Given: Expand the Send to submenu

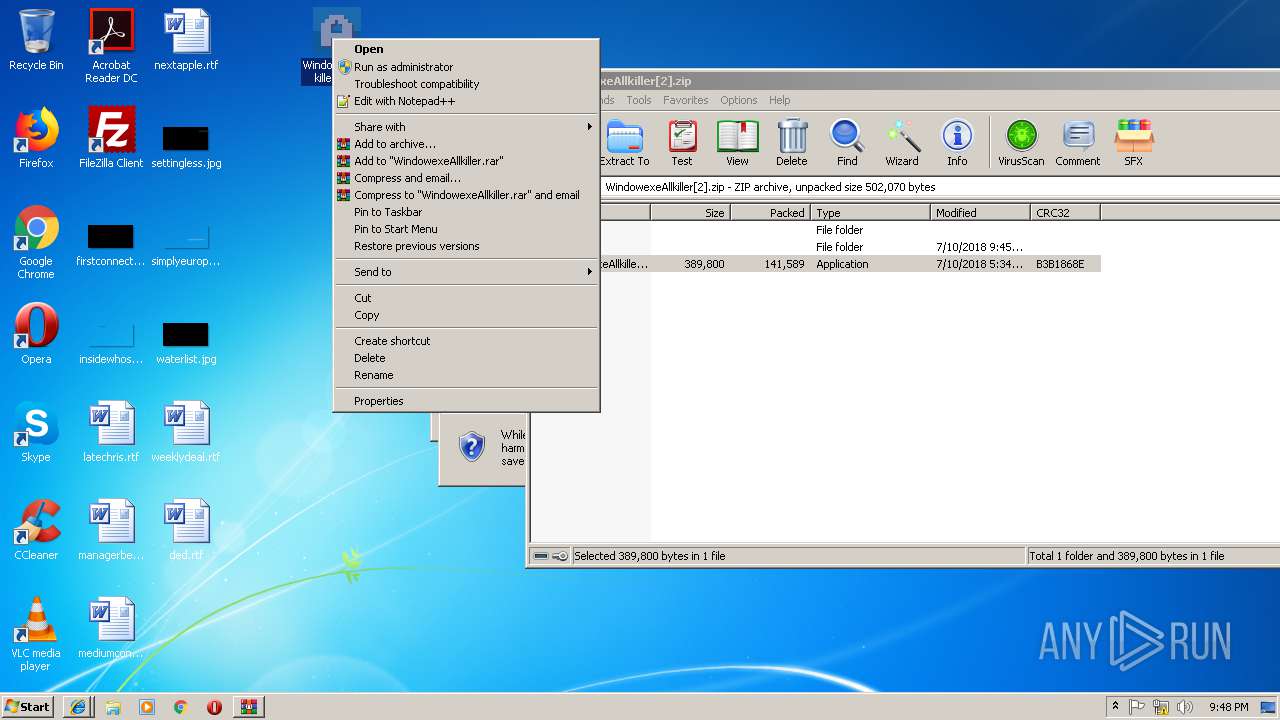Looking at the screenshot, I should click(x=466, y=272).
